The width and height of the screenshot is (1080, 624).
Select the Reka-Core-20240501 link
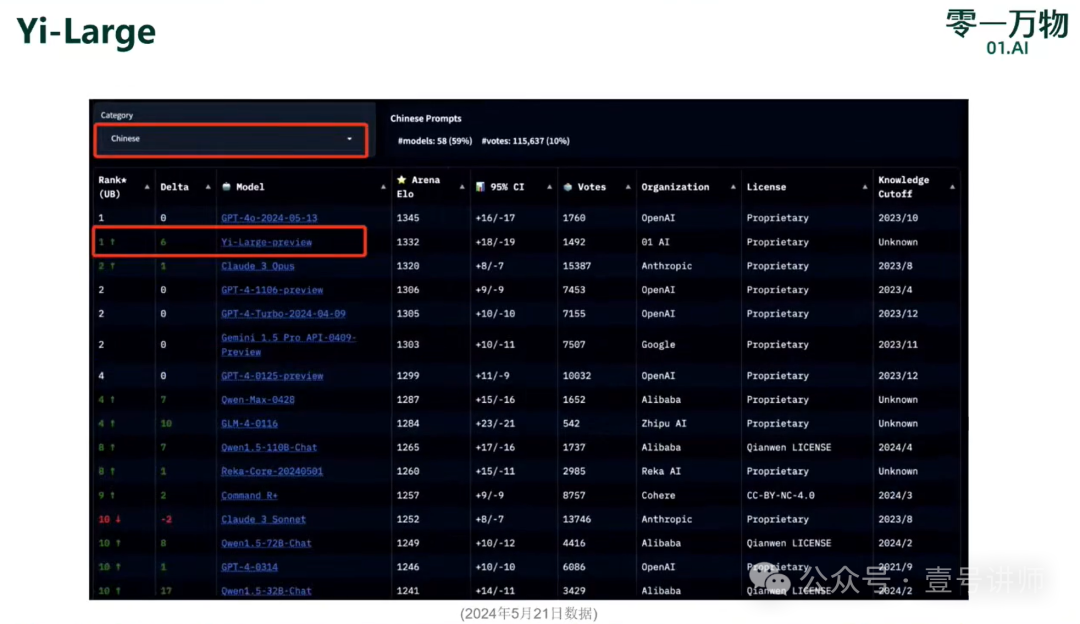tap(272, 472)
